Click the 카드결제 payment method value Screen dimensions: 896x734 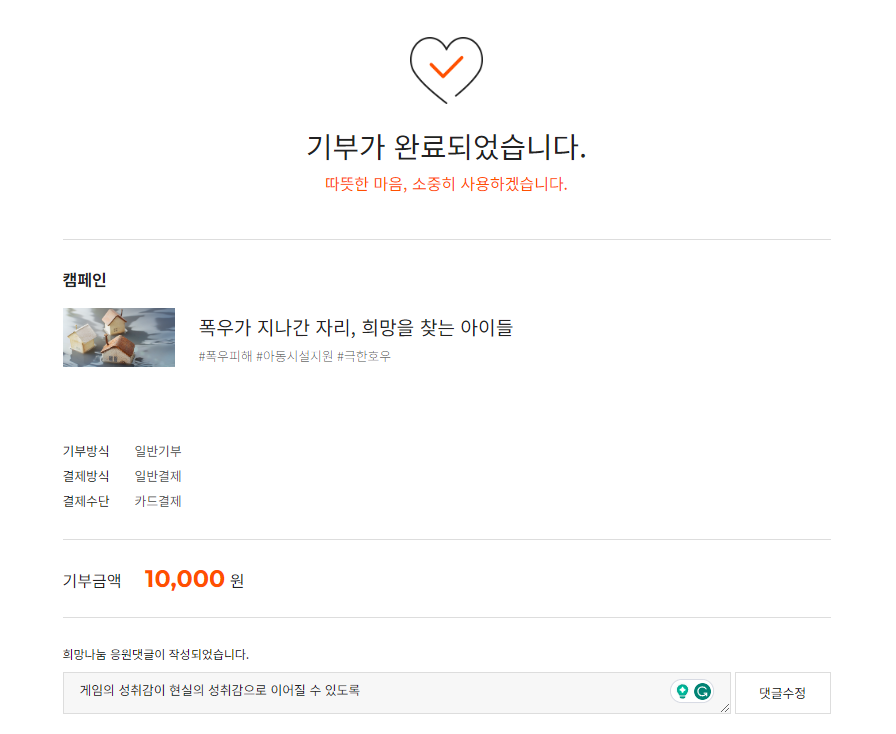(x=158, y=501)
